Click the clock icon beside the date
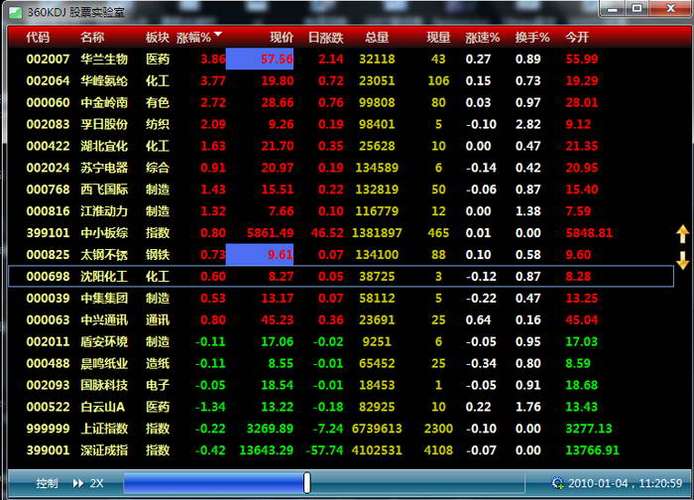This screenshot has width=694, height=500. pyautogui.click(x=557, y=483)
